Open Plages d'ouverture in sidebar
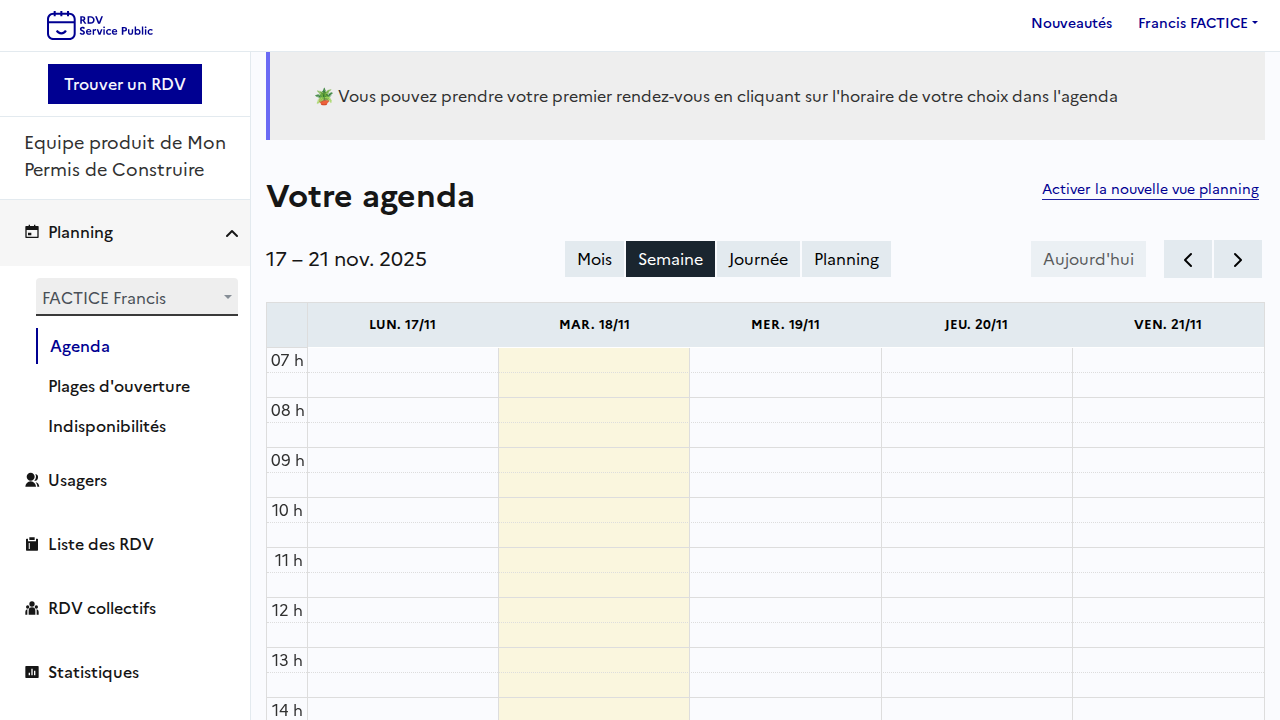 click(119, 386)
